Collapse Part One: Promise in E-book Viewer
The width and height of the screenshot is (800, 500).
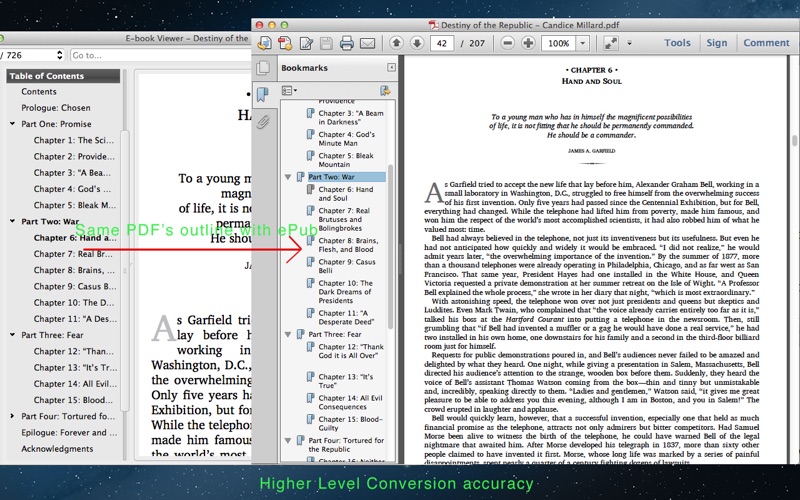[x=12, y=123]
